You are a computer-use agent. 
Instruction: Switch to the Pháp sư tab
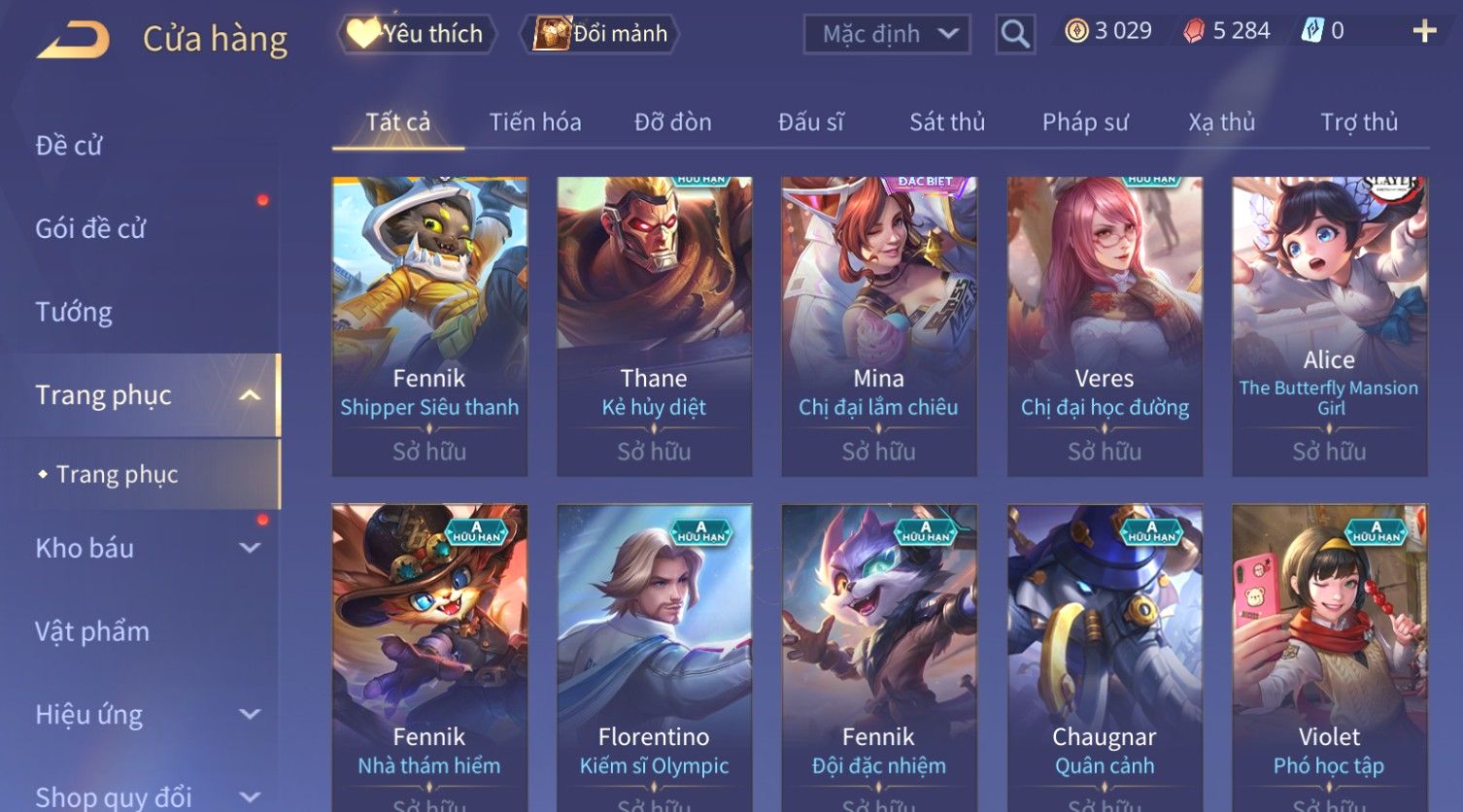coord(1085,122)
